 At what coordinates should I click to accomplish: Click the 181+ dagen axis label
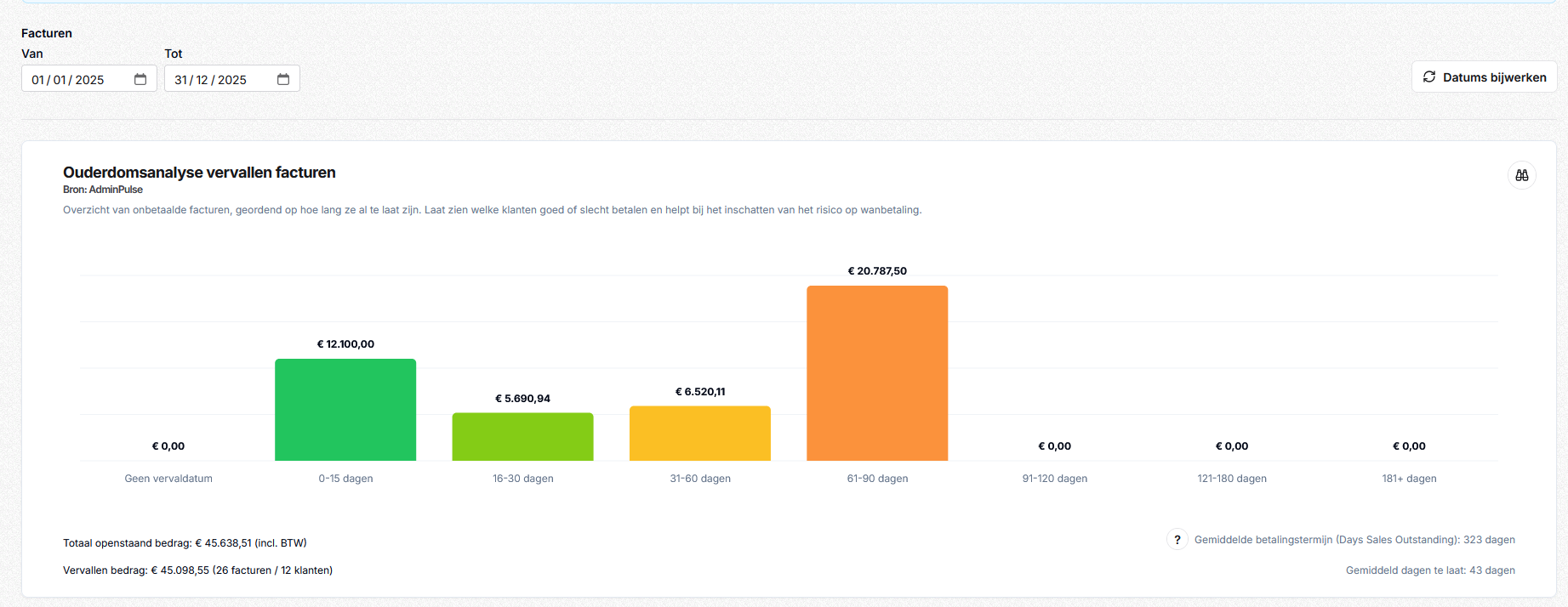coord(1409,479)
